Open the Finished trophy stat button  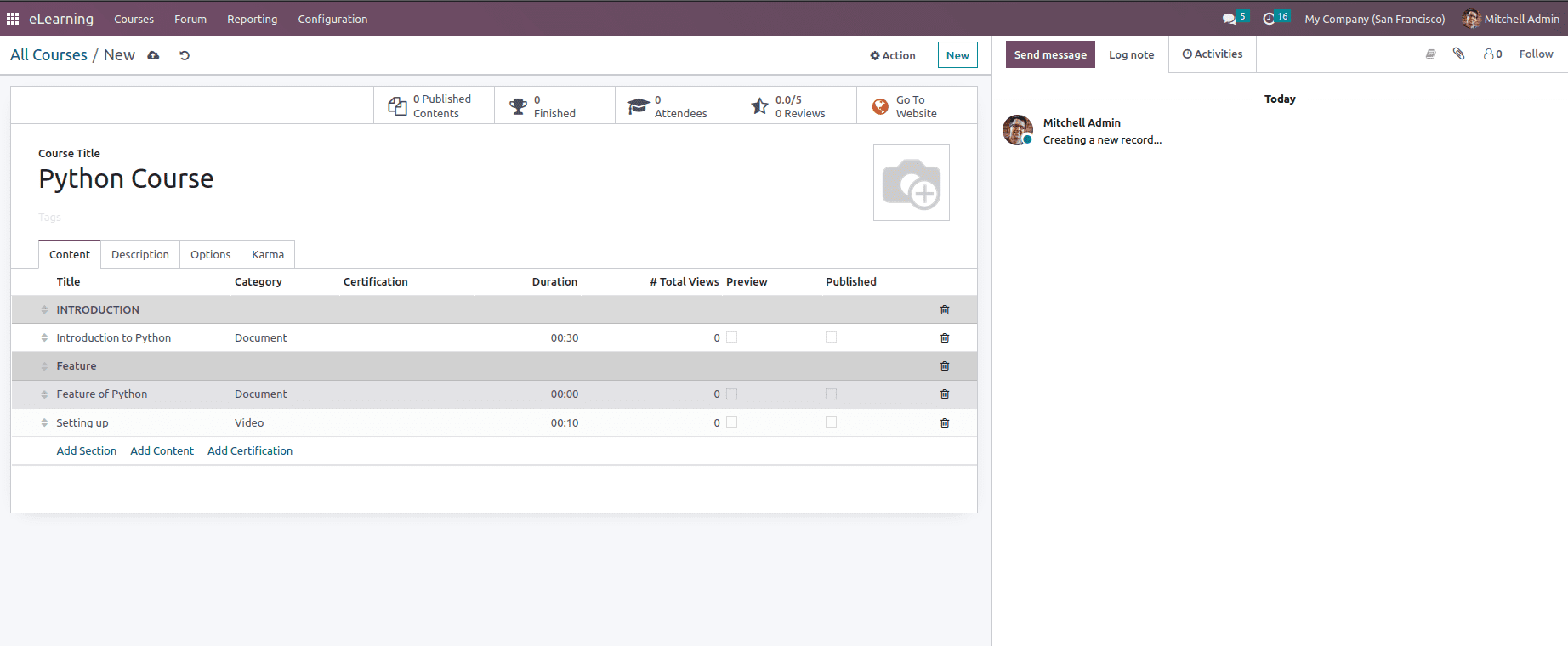554,105
